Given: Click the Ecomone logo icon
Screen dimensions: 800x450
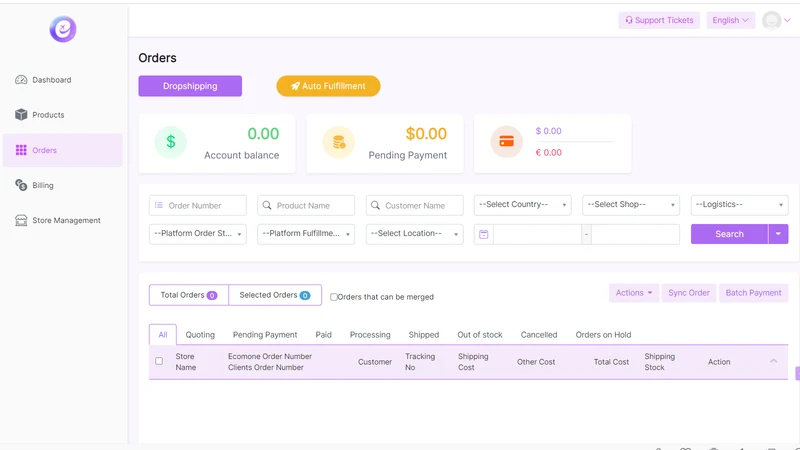Looking at the screenshot, I should point(63,29).
